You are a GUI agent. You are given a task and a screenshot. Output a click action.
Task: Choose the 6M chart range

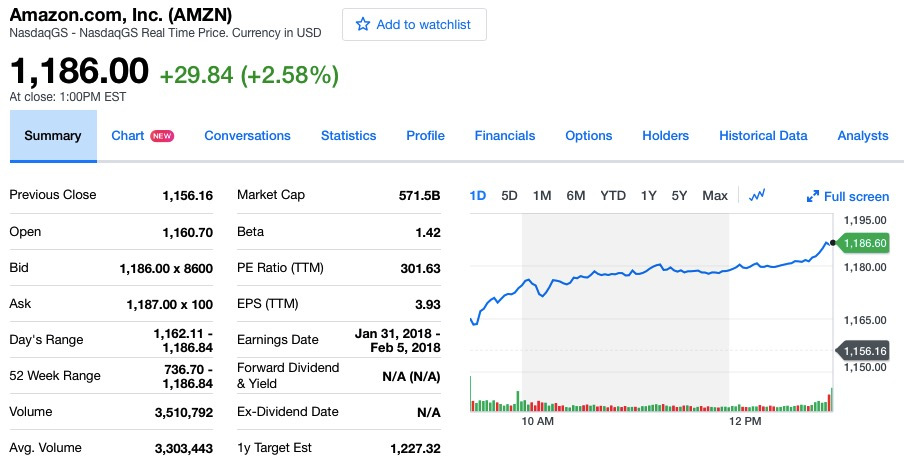point(576,195)
